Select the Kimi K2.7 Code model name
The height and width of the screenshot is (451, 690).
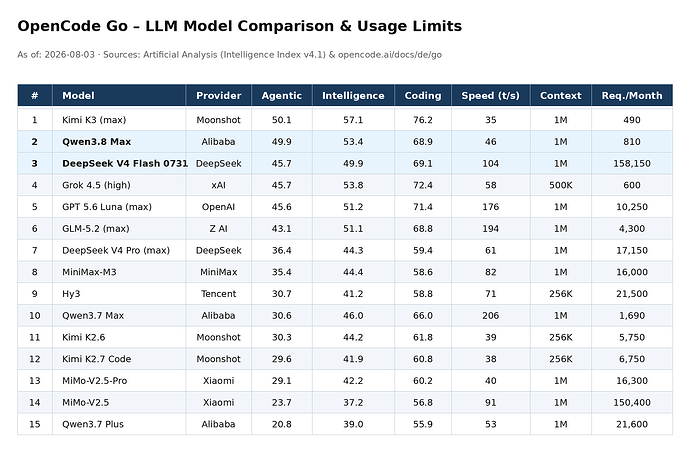click(x=96, y=359)
